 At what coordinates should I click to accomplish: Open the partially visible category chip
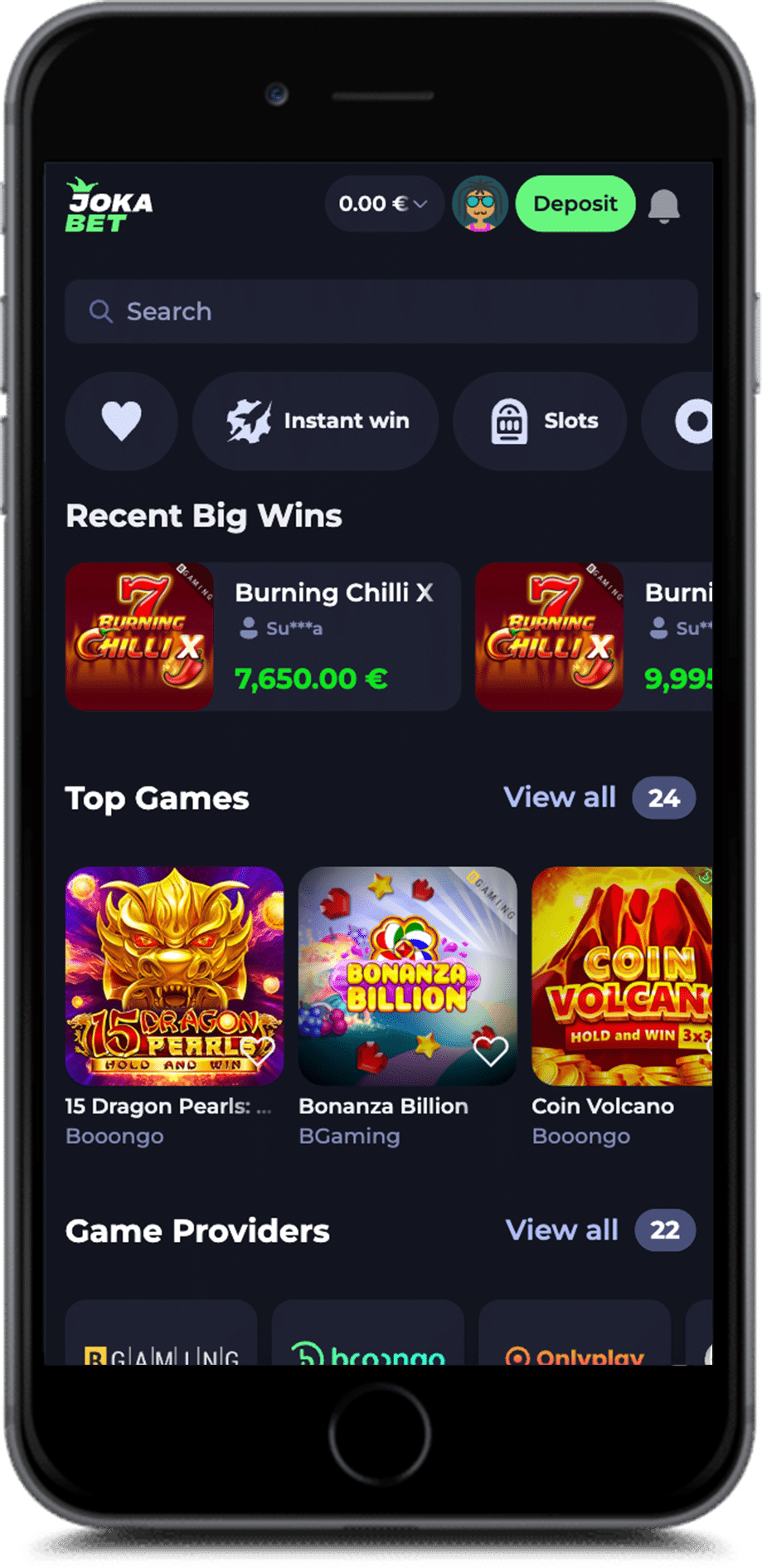point(678,421)
